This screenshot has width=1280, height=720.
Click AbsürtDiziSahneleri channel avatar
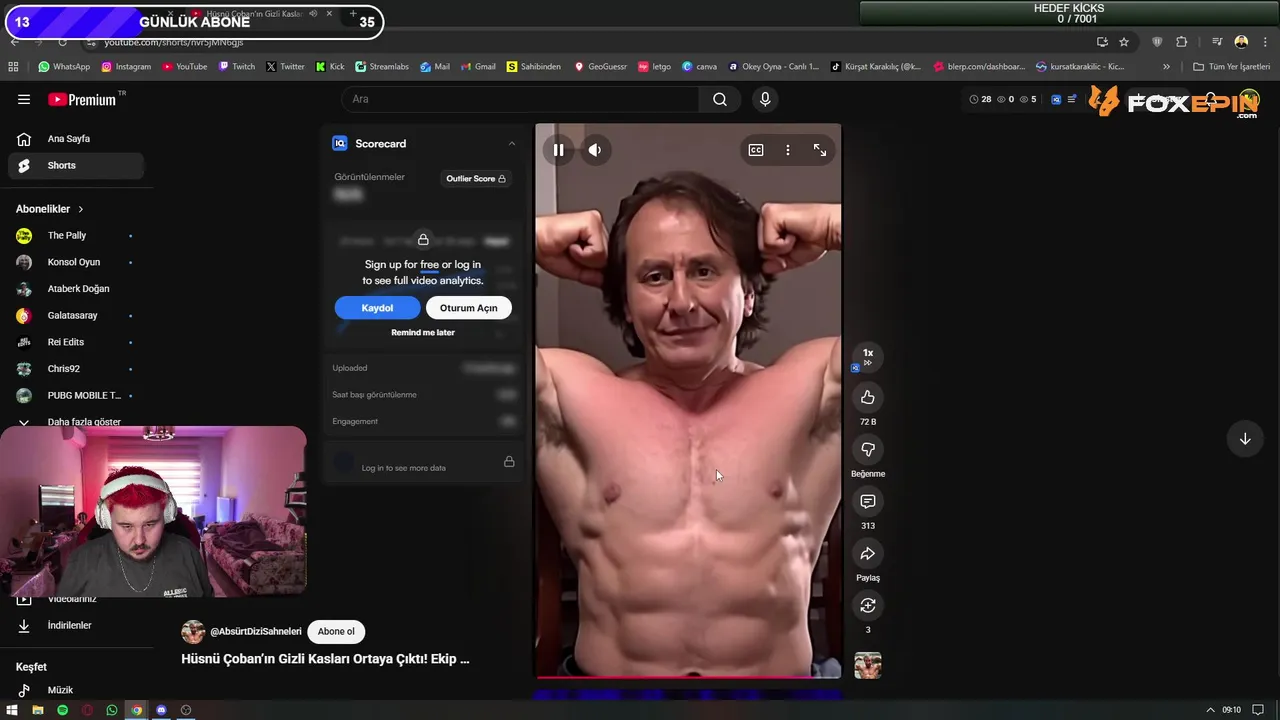(193, 631)
